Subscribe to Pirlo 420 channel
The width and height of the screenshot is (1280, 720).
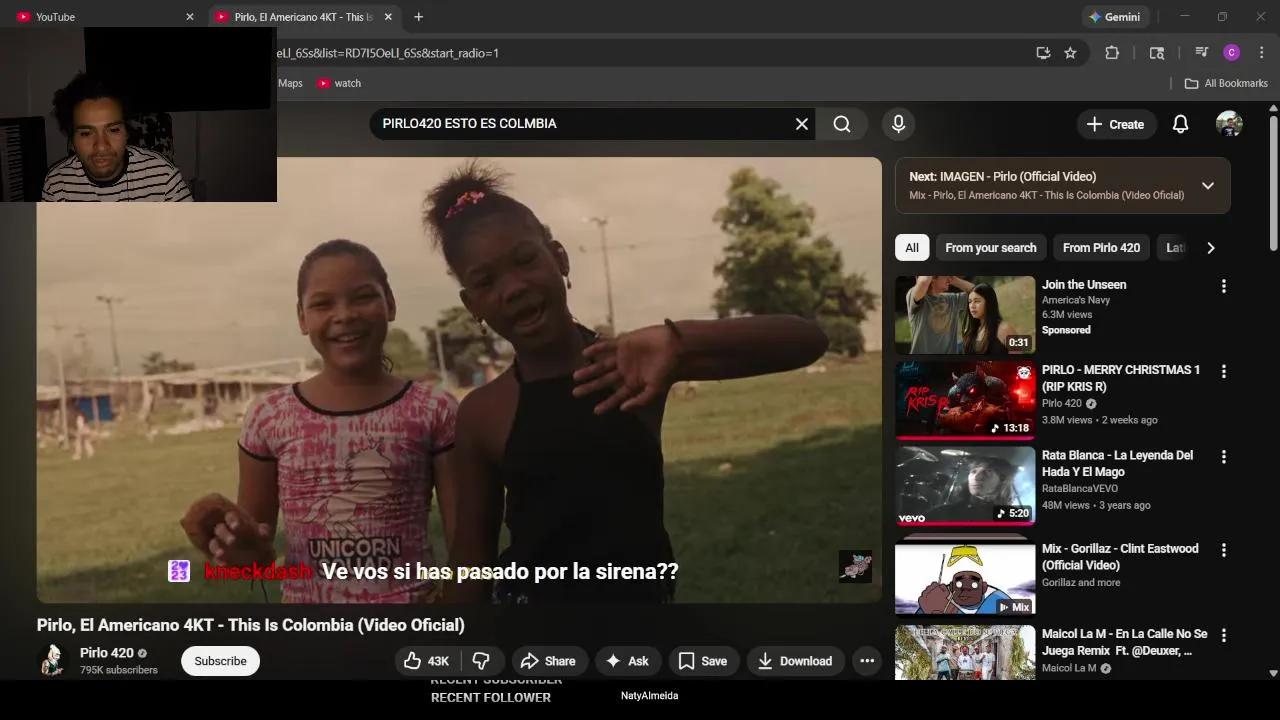pyautogui.click(x=220, y=661)
